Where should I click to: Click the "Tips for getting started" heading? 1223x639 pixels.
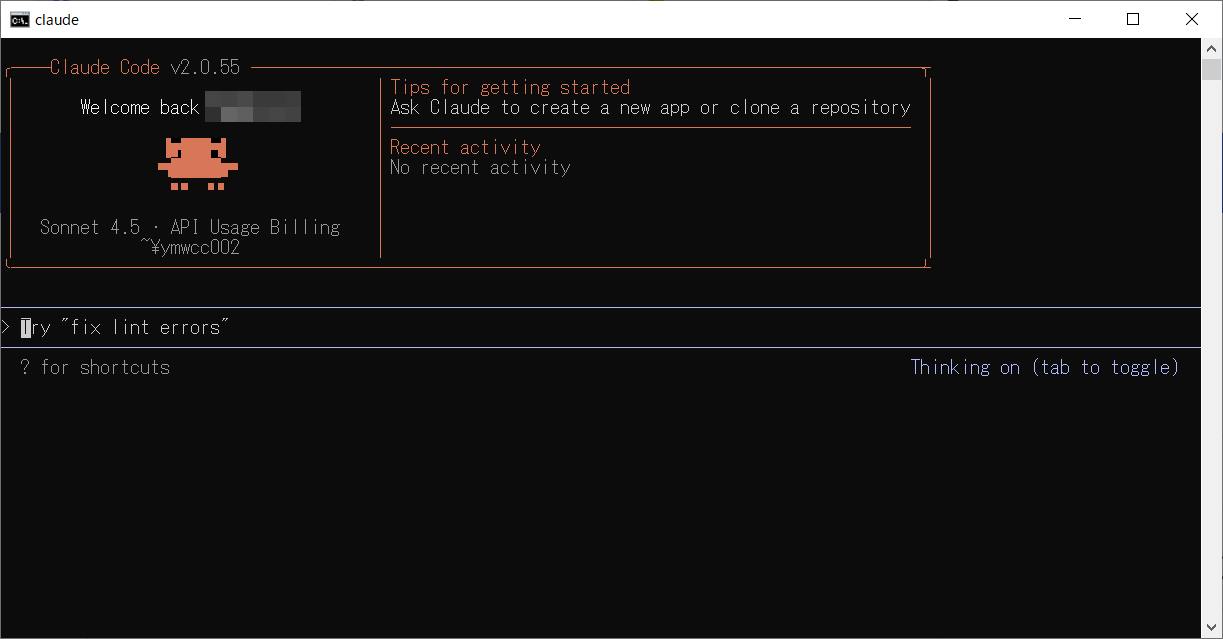pos(510,87)
